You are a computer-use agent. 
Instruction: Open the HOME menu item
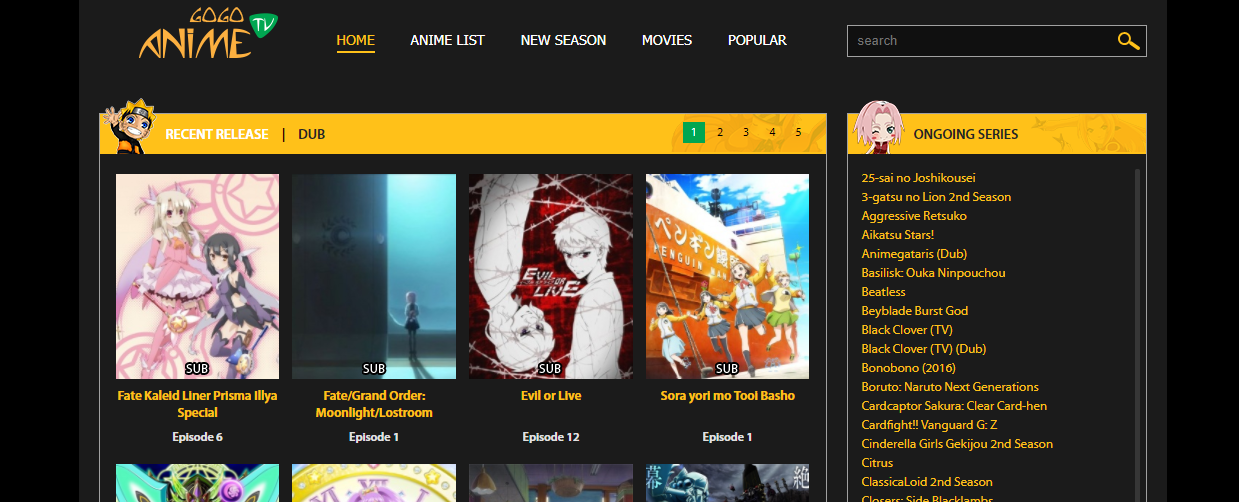356,40
